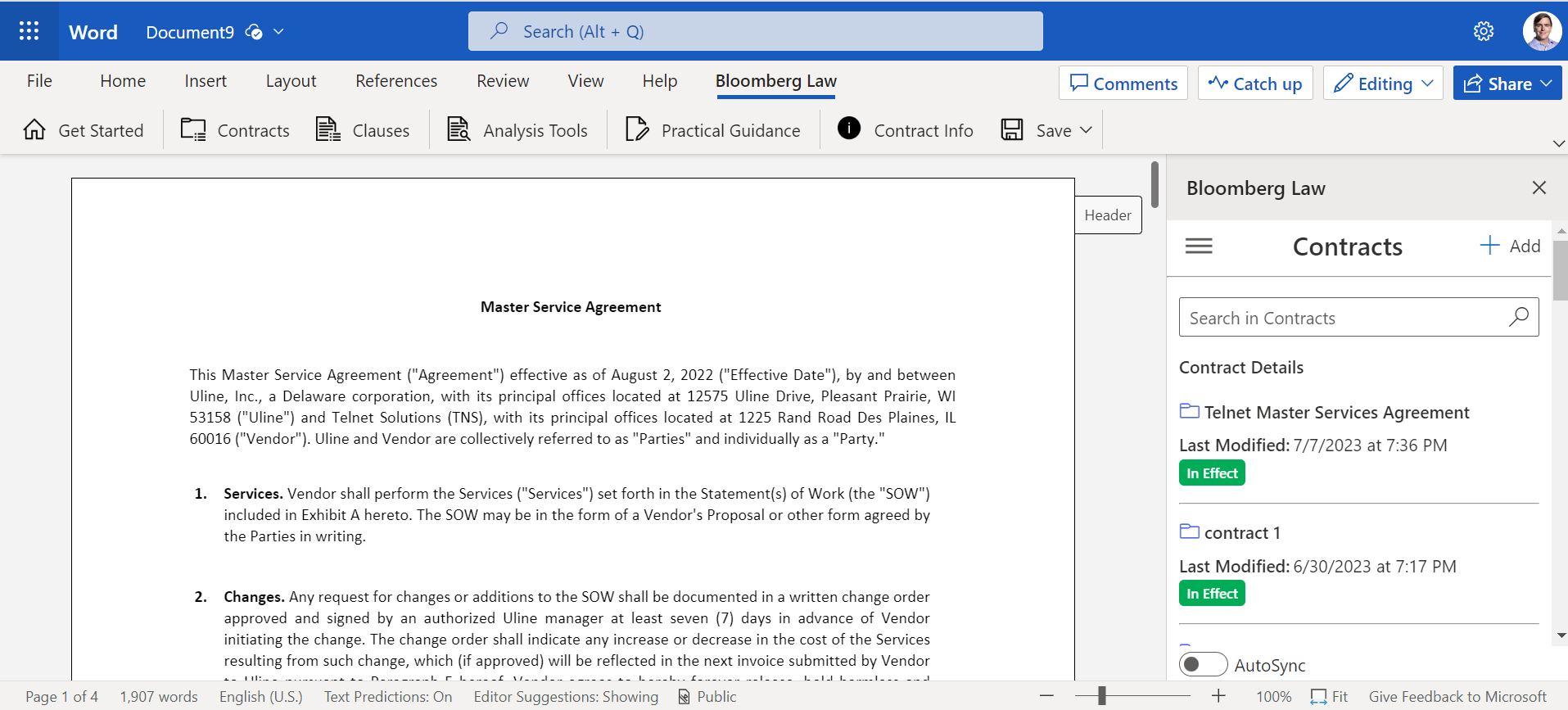Close the Bloomberg Law pane
The height and width of the screenshot is (710, 1568).
pyautogui.click(x=1539, y=188)
